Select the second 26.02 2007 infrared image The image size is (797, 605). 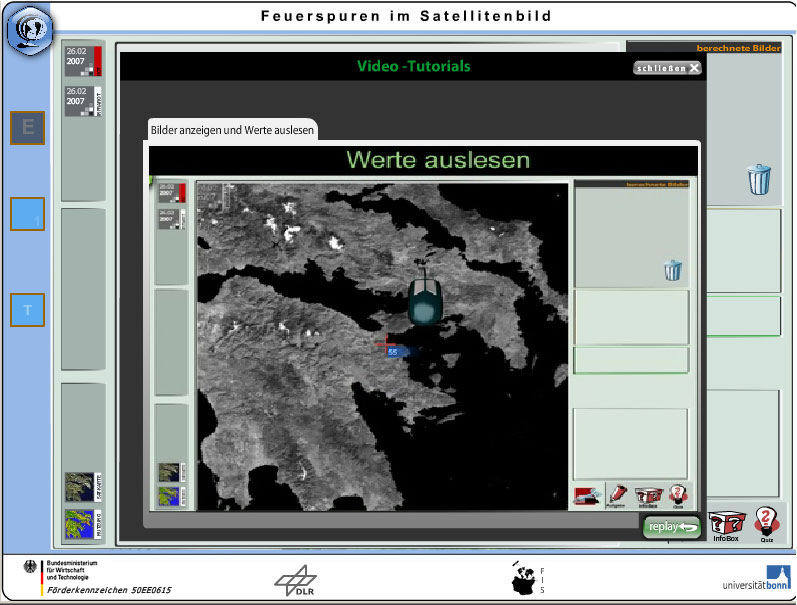click(83, 101)
